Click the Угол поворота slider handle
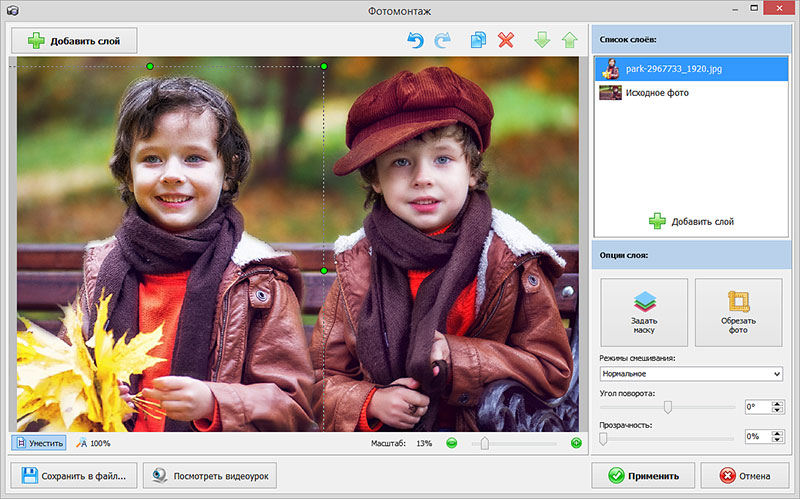Image resolution: width=800 pixels, height=499 pixels. (x=668, y=406)
